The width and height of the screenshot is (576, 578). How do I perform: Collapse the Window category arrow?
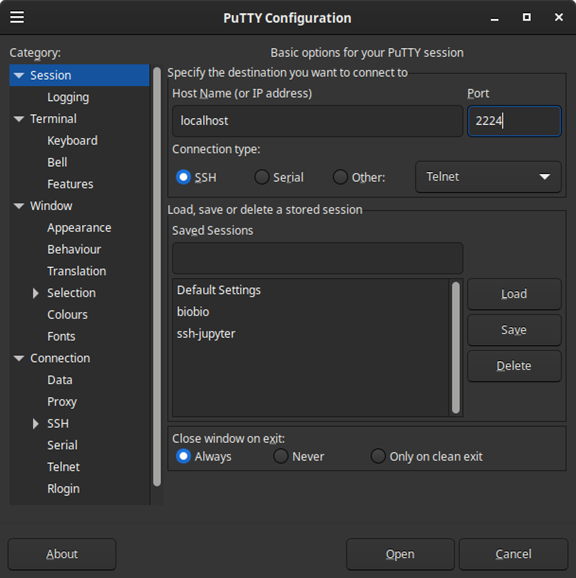point(19,206)
